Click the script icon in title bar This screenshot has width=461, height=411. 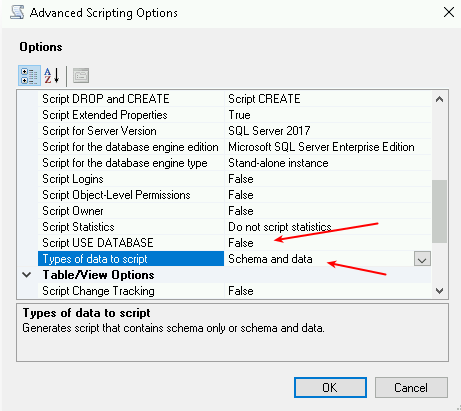pyautogui.click(x=17, y=12)
